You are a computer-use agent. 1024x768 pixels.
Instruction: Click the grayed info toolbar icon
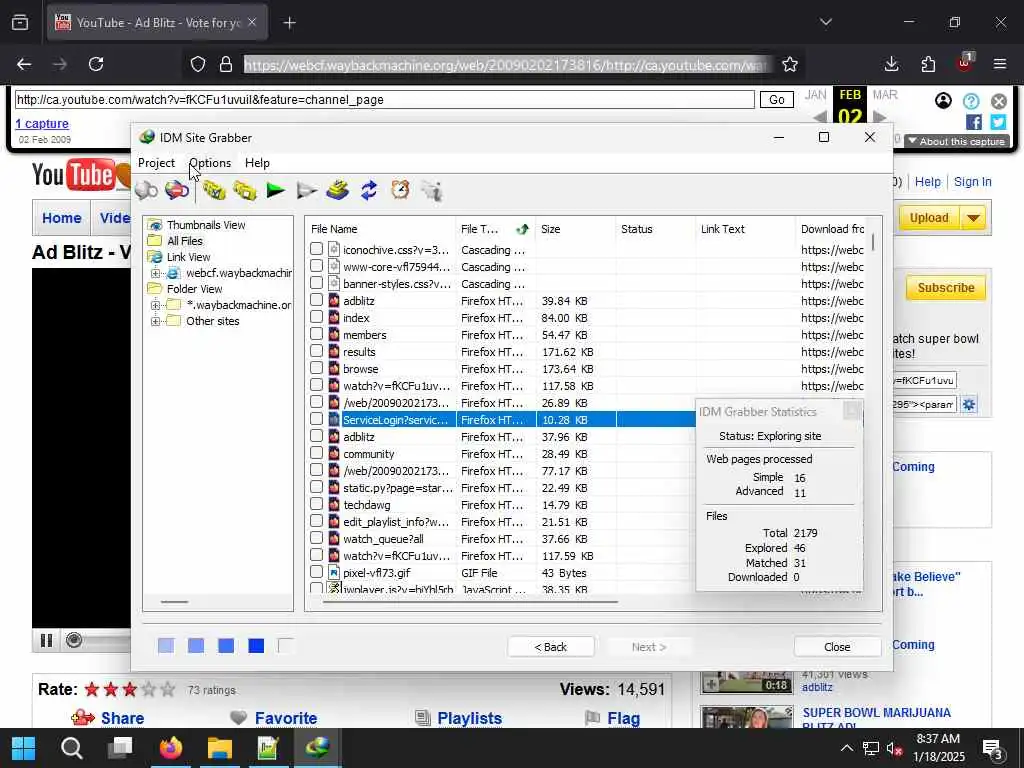pyautogui.click(x=432, y=191)
